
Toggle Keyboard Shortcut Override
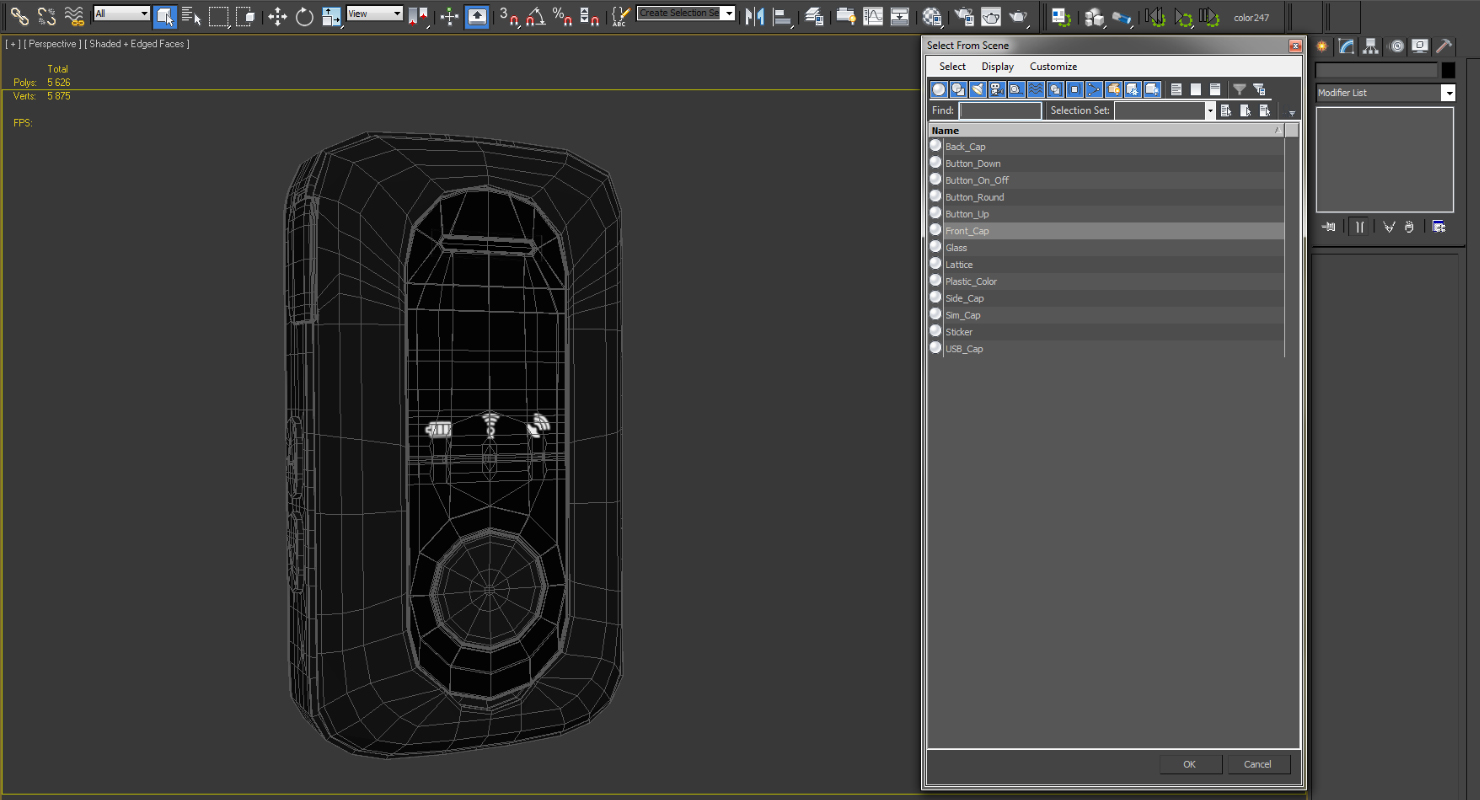[477, 16]
